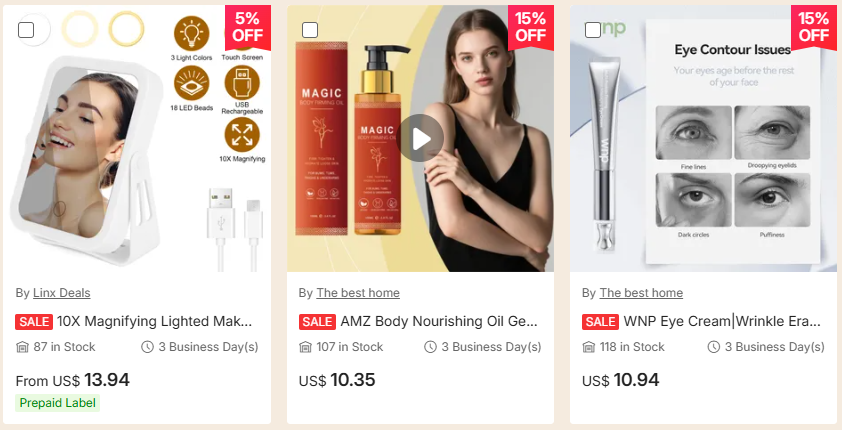Visit The best home link under eye cream

(x=641, y=293)
